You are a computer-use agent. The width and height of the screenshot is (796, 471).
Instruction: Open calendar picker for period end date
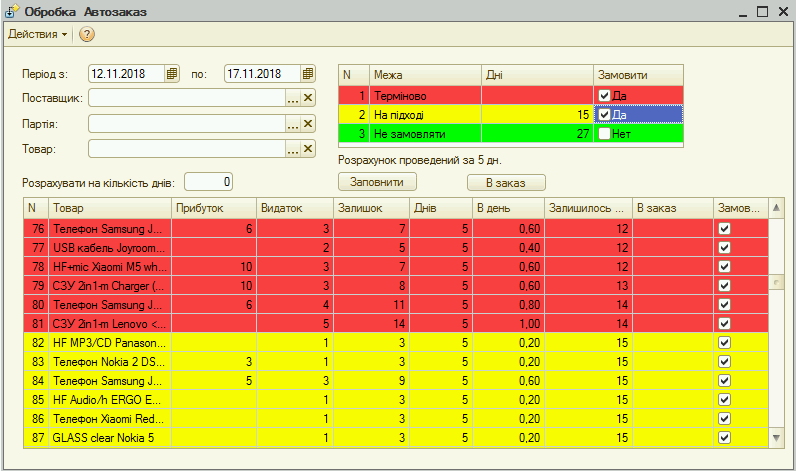308,74
